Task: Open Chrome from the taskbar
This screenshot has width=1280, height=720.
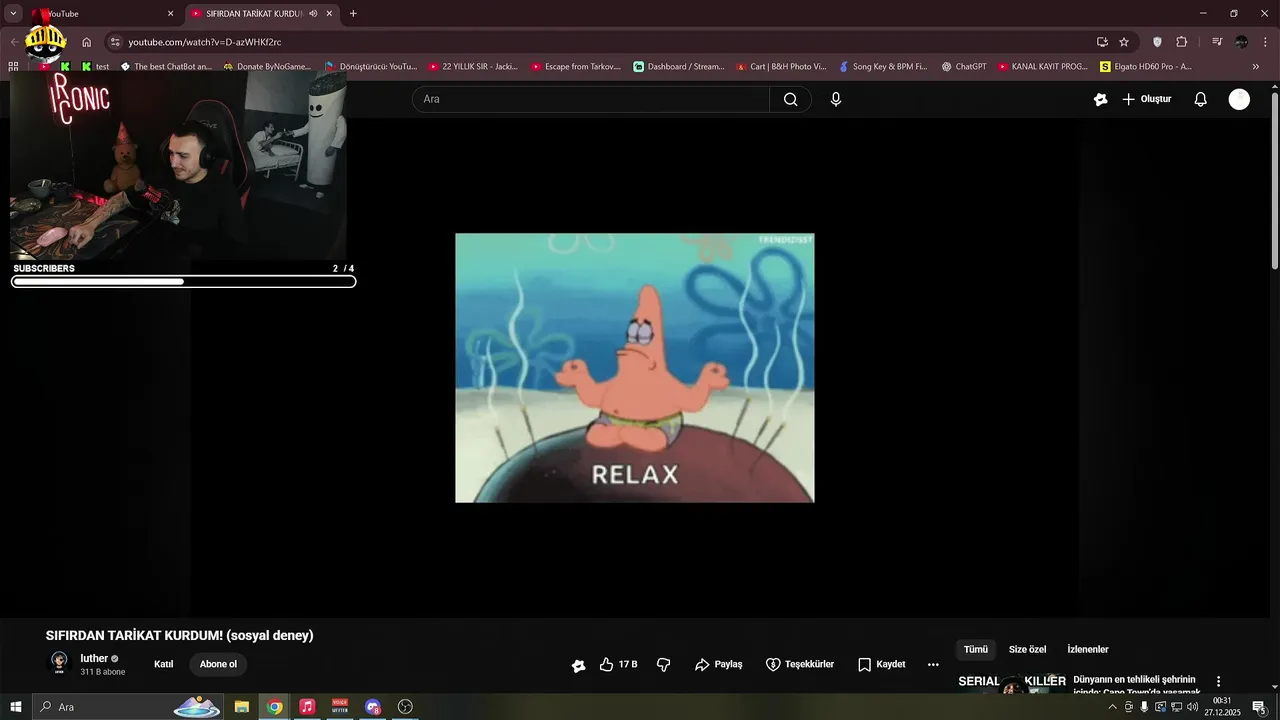Action: pyautogui.click(x=274, y=707)
